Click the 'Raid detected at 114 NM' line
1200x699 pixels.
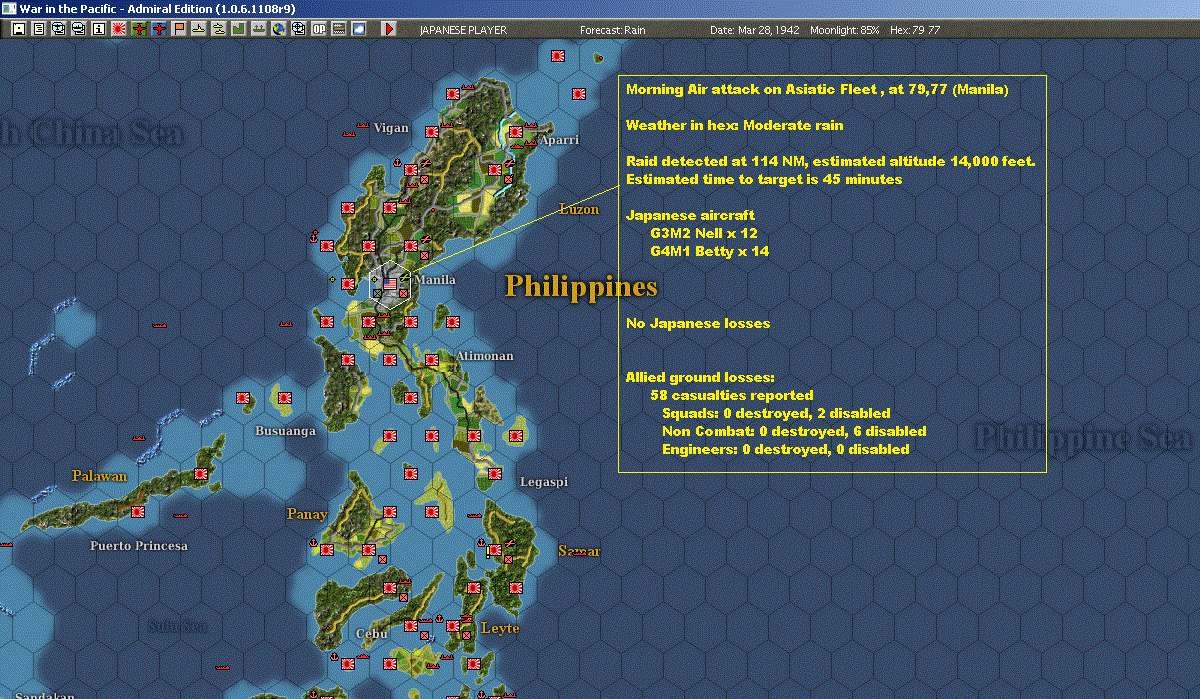[830, 162]
